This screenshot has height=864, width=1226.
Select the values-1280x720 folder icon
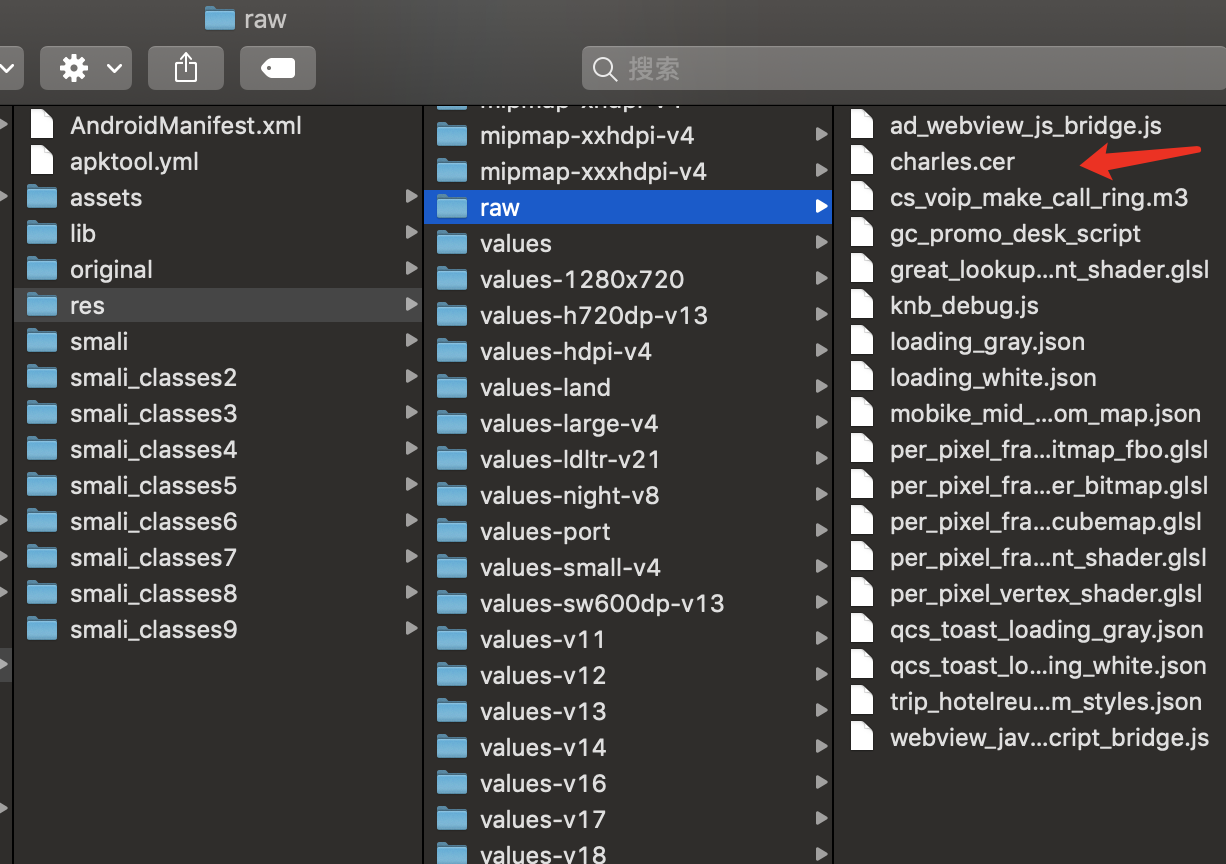coord(452,279)
